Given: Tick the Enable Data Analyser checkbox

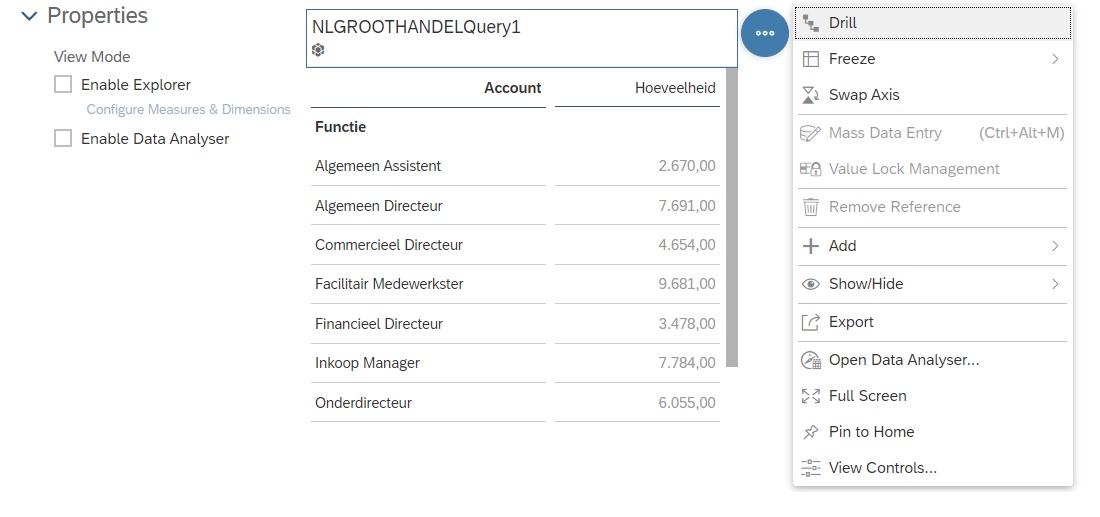Looking at the screenshot, I should click(63, 139).
